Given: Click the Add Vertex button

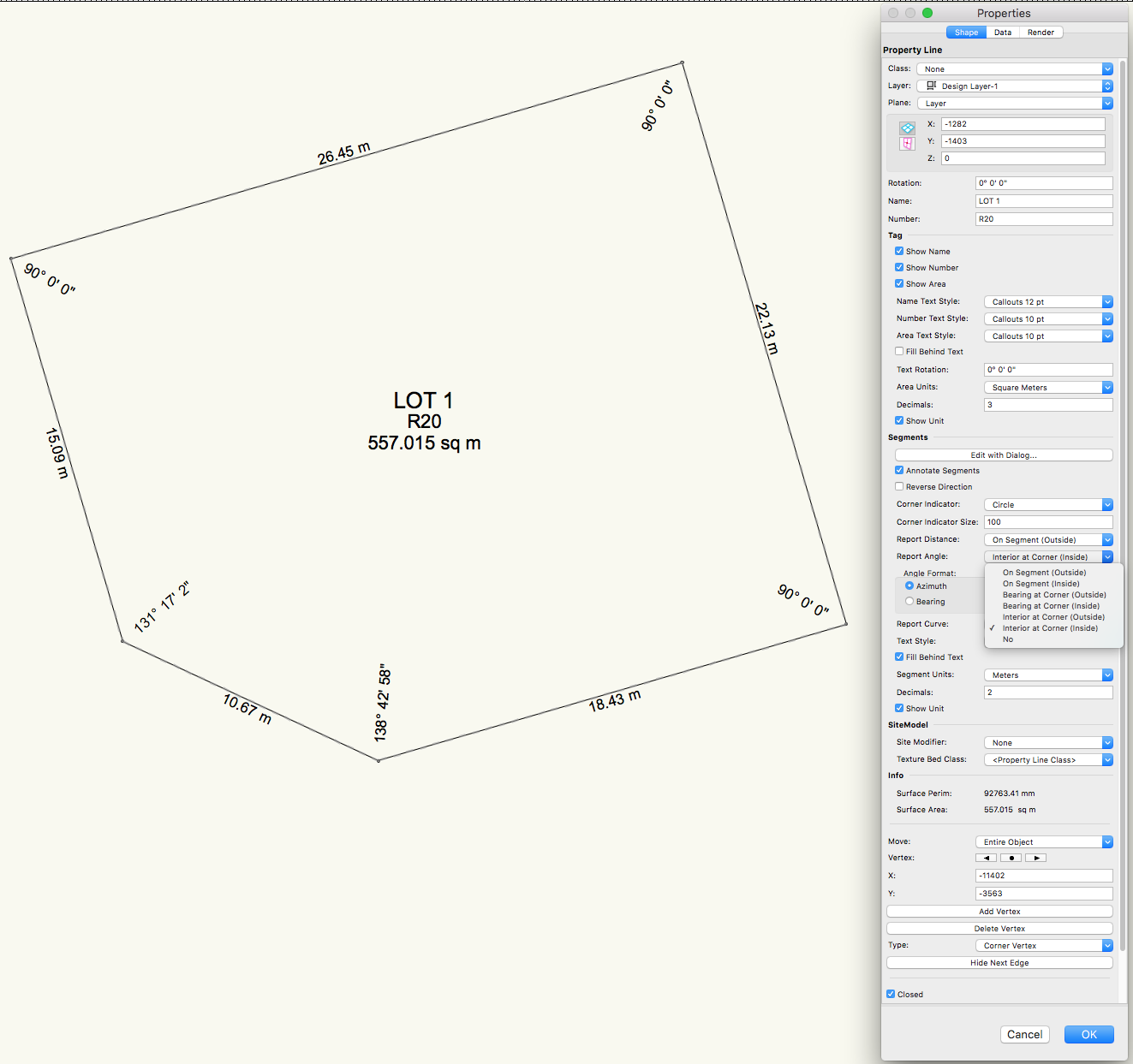Looking at the screenshot, I should pyautogui.click(x=999, y=911).
